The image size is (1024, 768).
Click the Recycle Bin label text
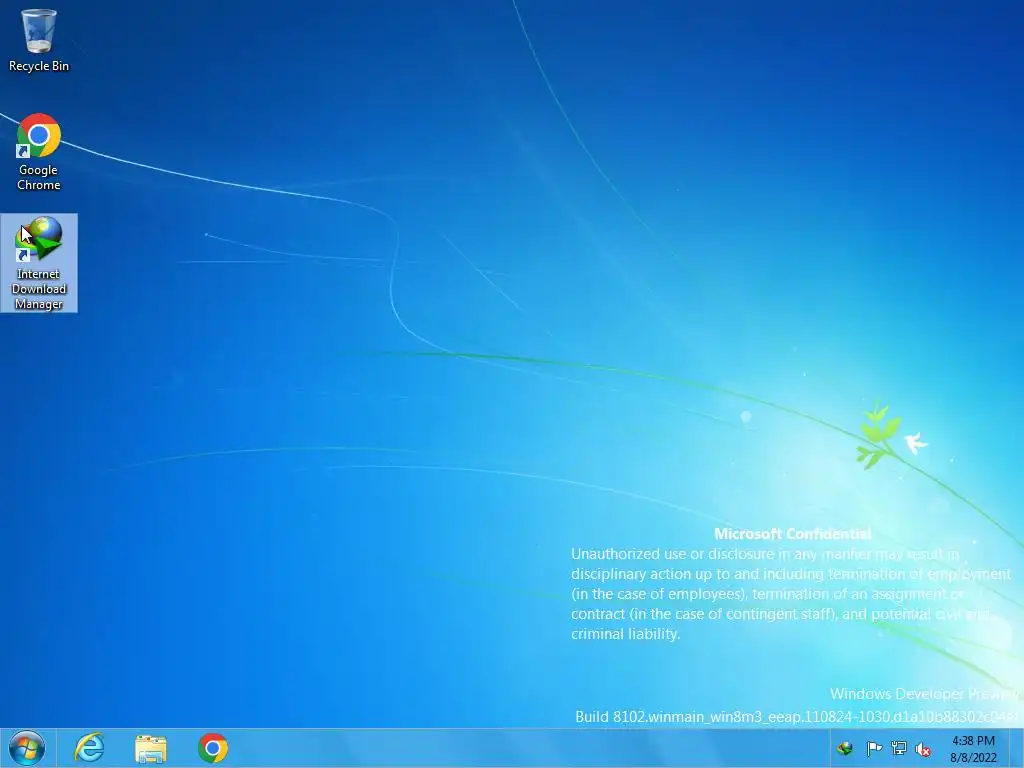point(39,66)
